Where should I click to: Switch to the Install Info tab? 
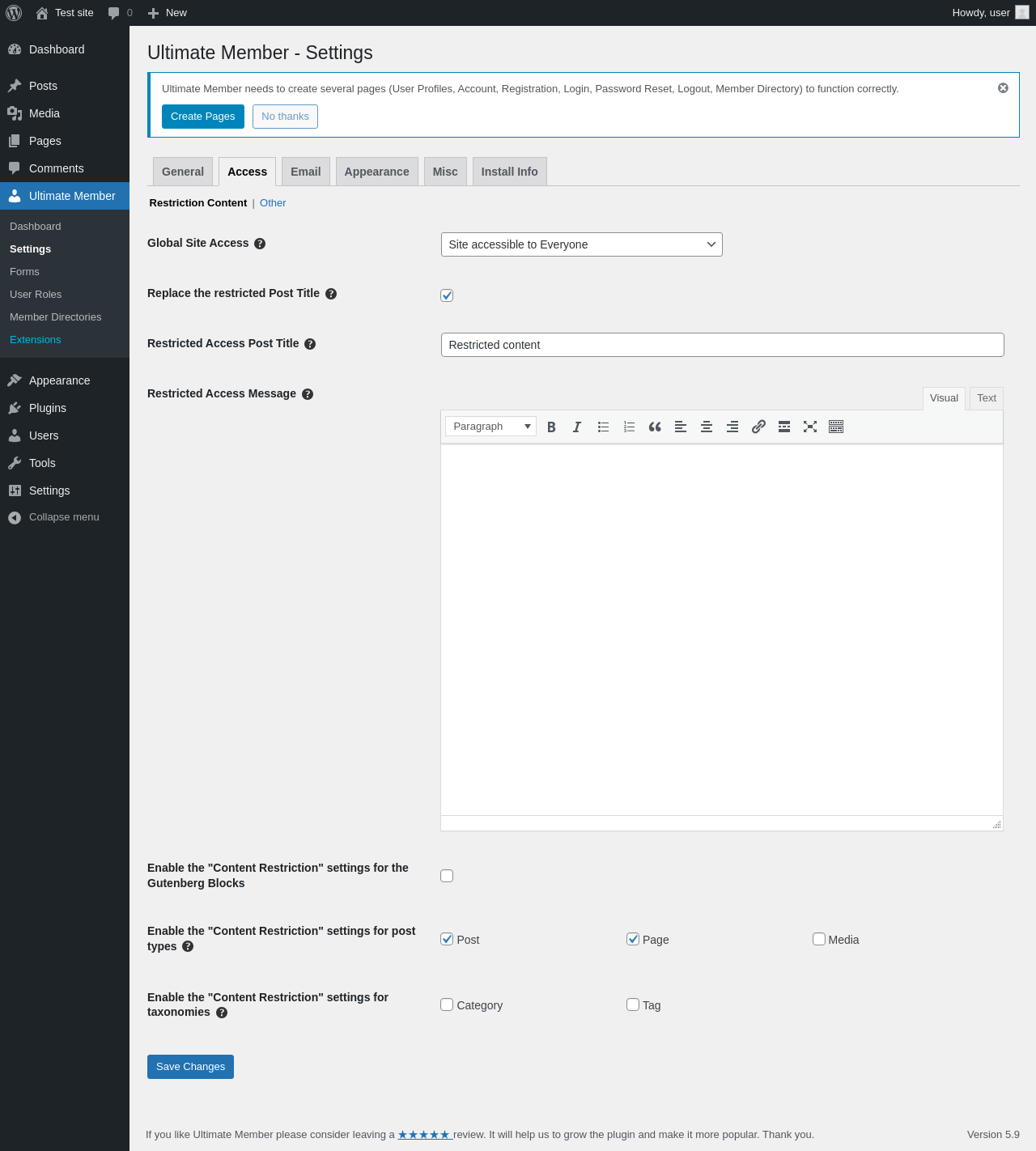(510, 172)
